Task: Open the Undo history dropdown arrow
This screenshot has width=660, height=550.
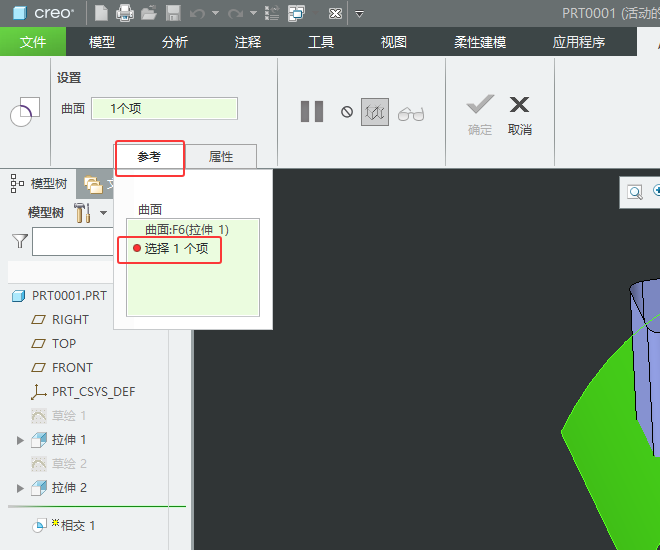Action: [x=216, y=13]
